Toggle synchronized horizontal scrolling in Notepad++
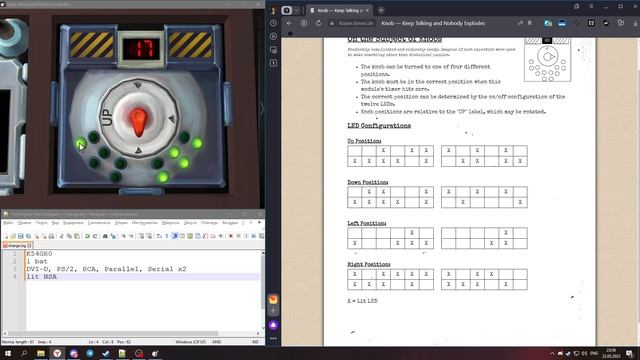Viewport: 640px width, 360px height. point(149,236)
